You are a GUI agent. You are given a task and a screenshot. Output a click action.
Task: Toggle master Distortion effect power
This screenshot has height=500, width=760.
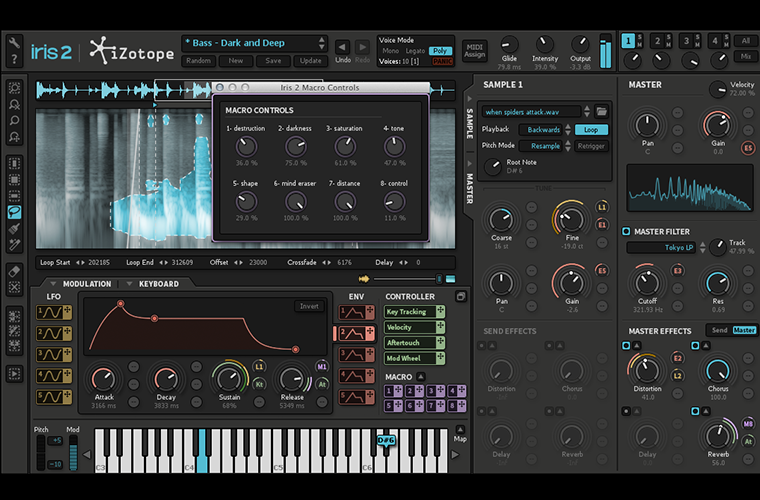(626, 345)
